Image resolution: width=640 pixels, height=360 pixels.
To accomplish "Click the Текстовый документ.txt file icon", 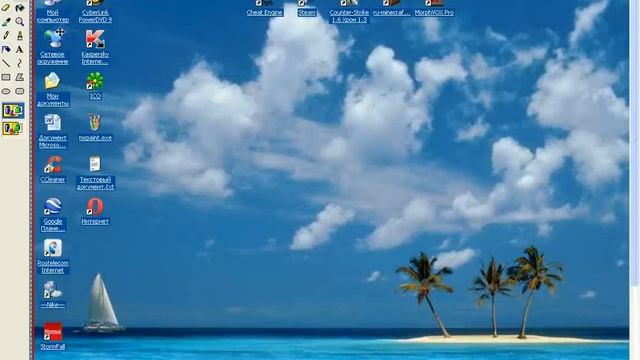I will tap(95, 164).
